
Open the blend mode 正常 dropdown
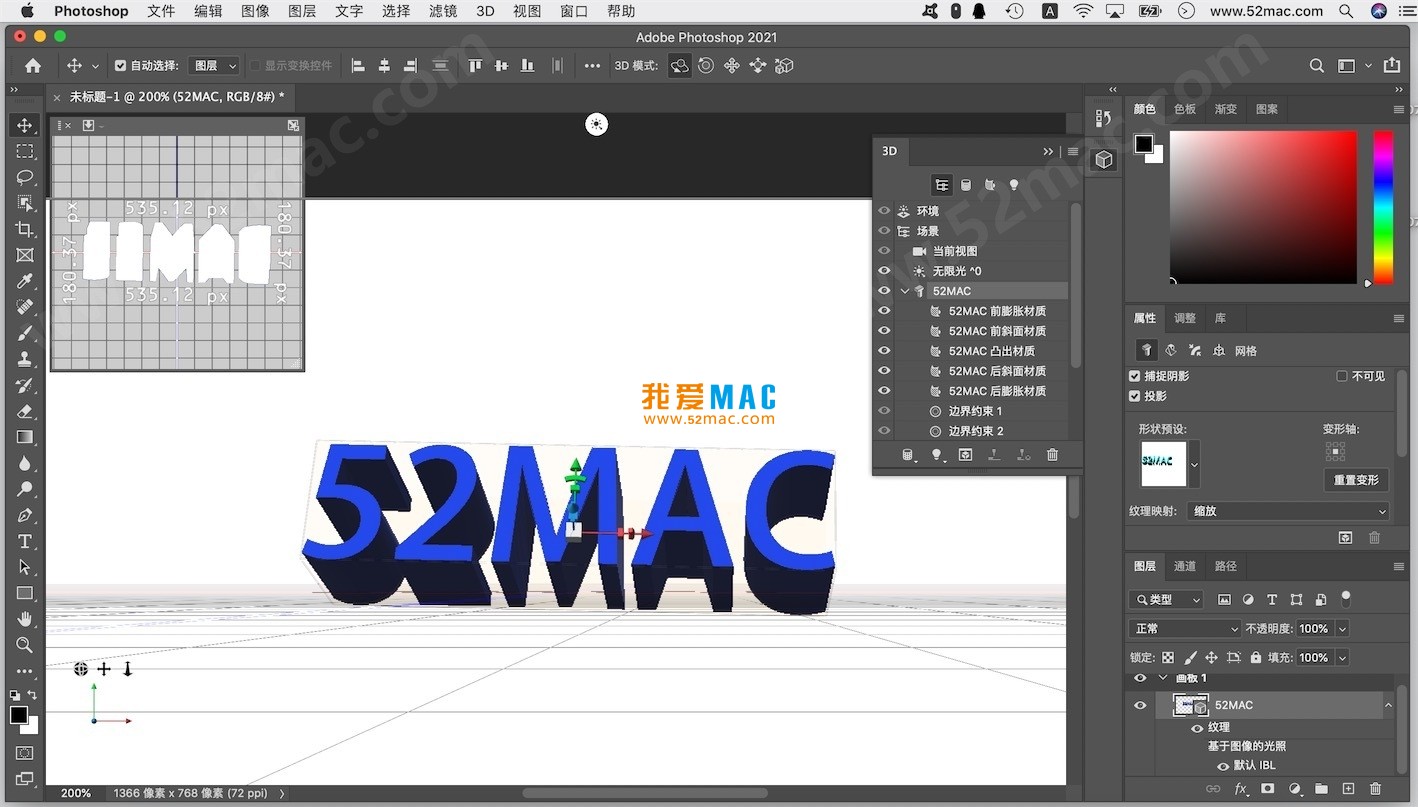1184,629
